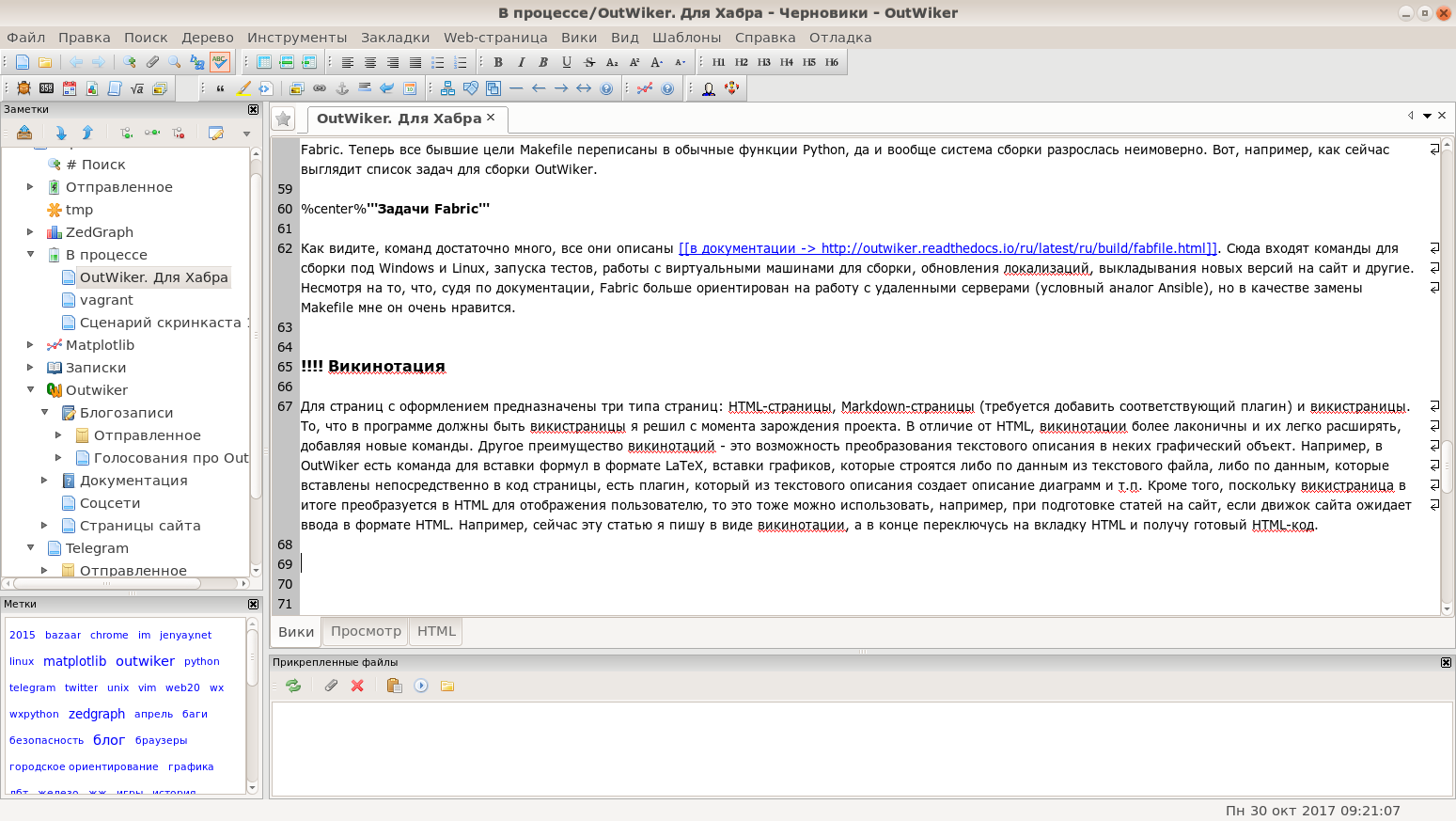Screen dimensions: 1456x821
Task: Click the counter 358 plugin icon
Action: 46,88
